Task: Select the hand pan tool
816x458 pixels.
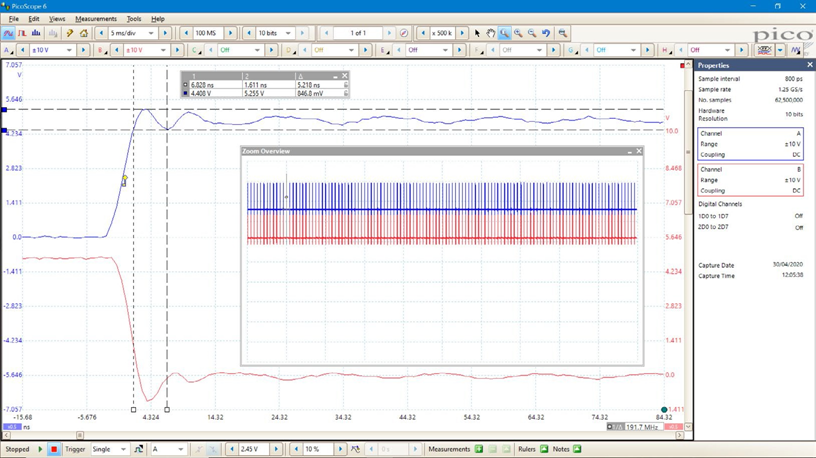Action: [490, 33]
